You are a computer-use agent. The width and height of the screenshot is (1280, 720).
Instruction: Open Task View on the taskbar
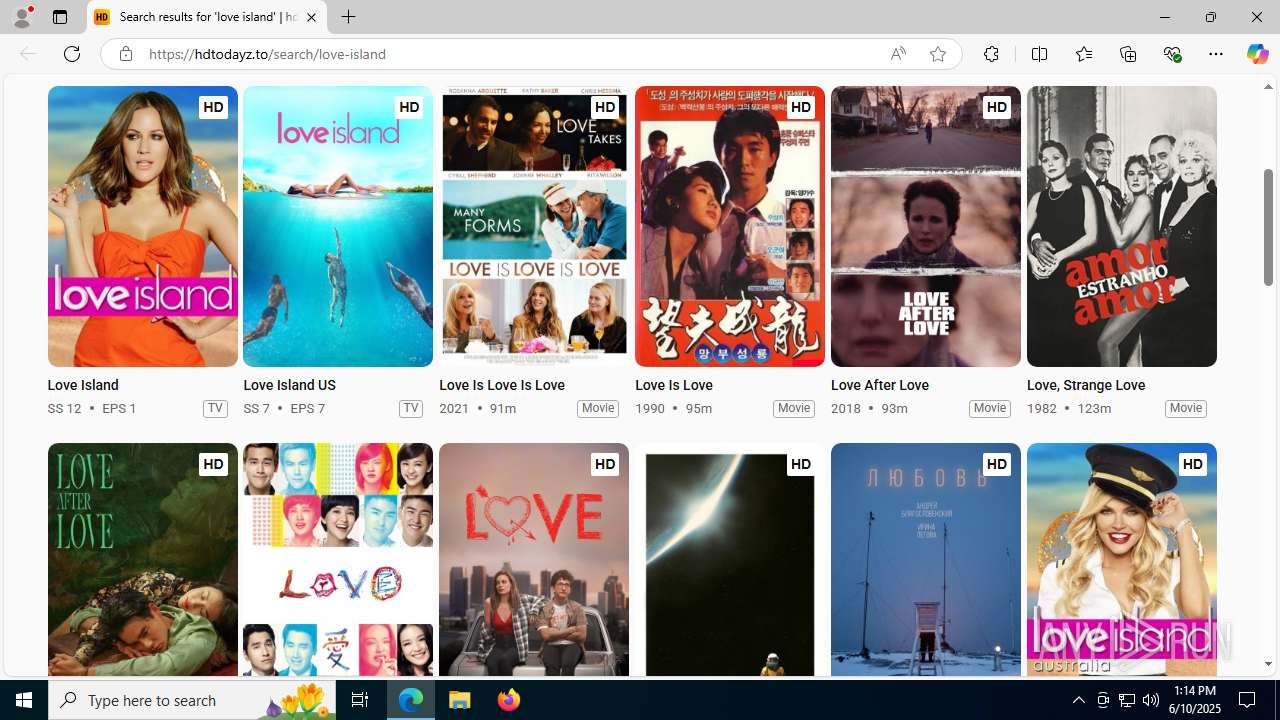point(359,700)
